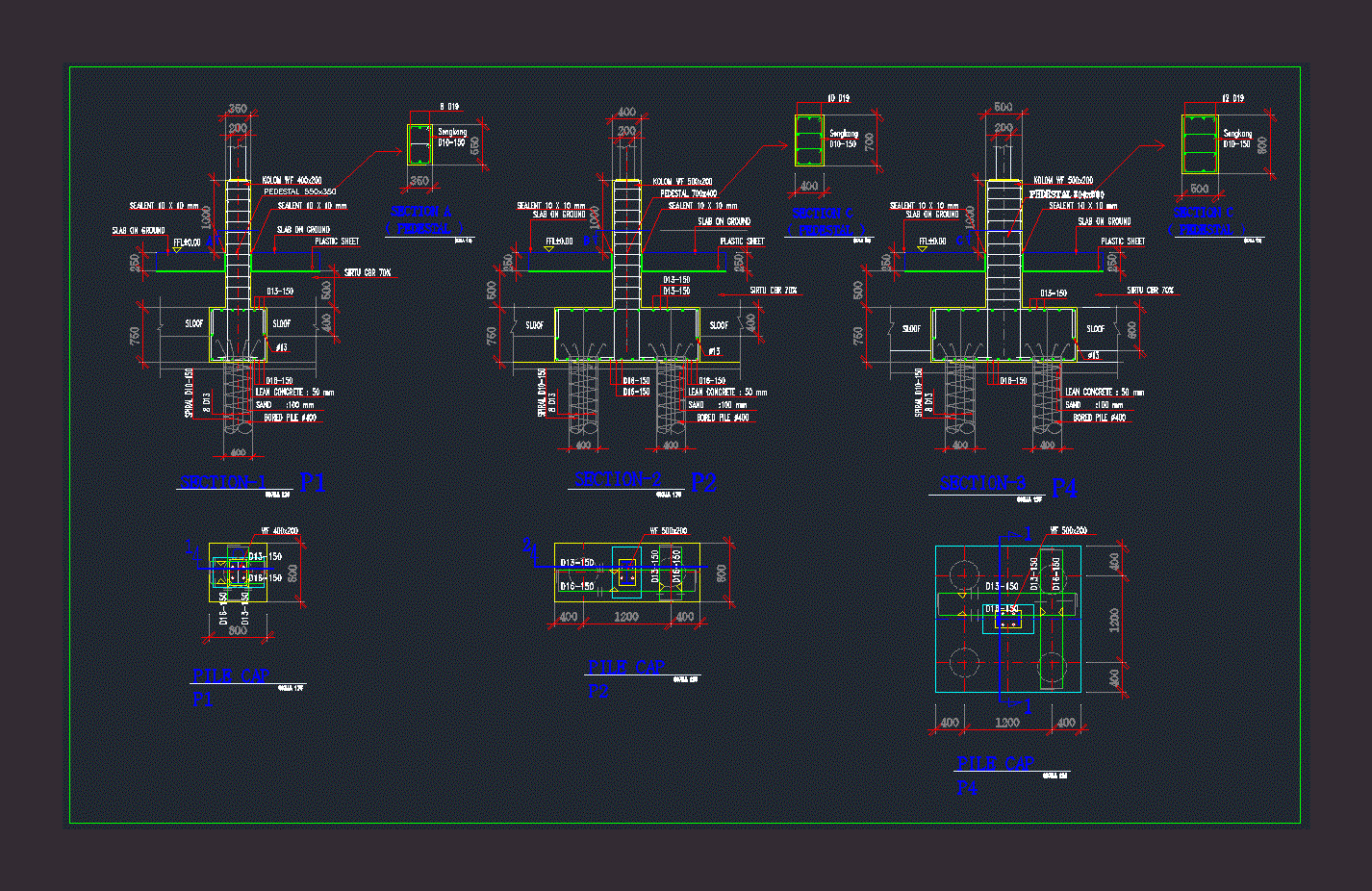1372x891 pixels.
Task: Click PLASTIC SHEET label in SECTION-3
Action: [x=1123, y=242]
